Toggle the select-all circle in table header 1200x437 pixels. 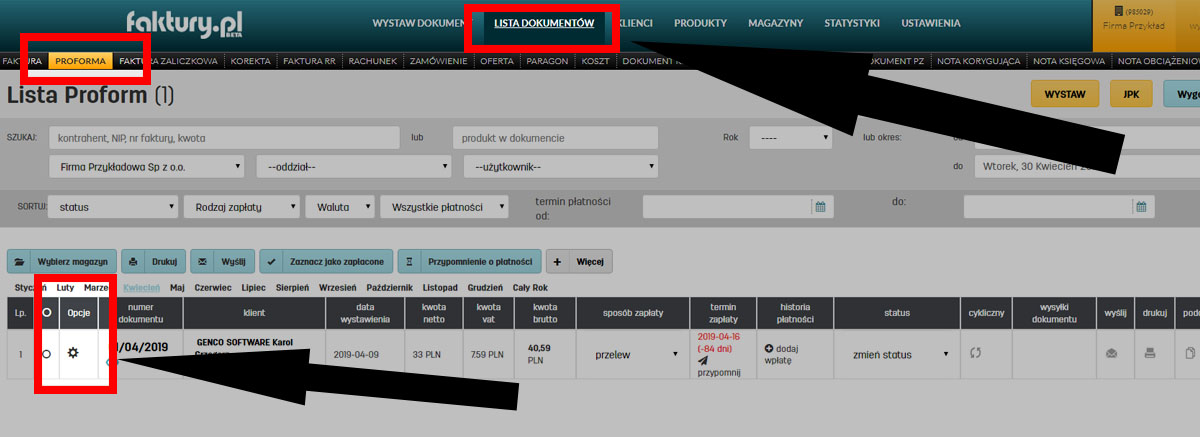click(x=46, y=312)
